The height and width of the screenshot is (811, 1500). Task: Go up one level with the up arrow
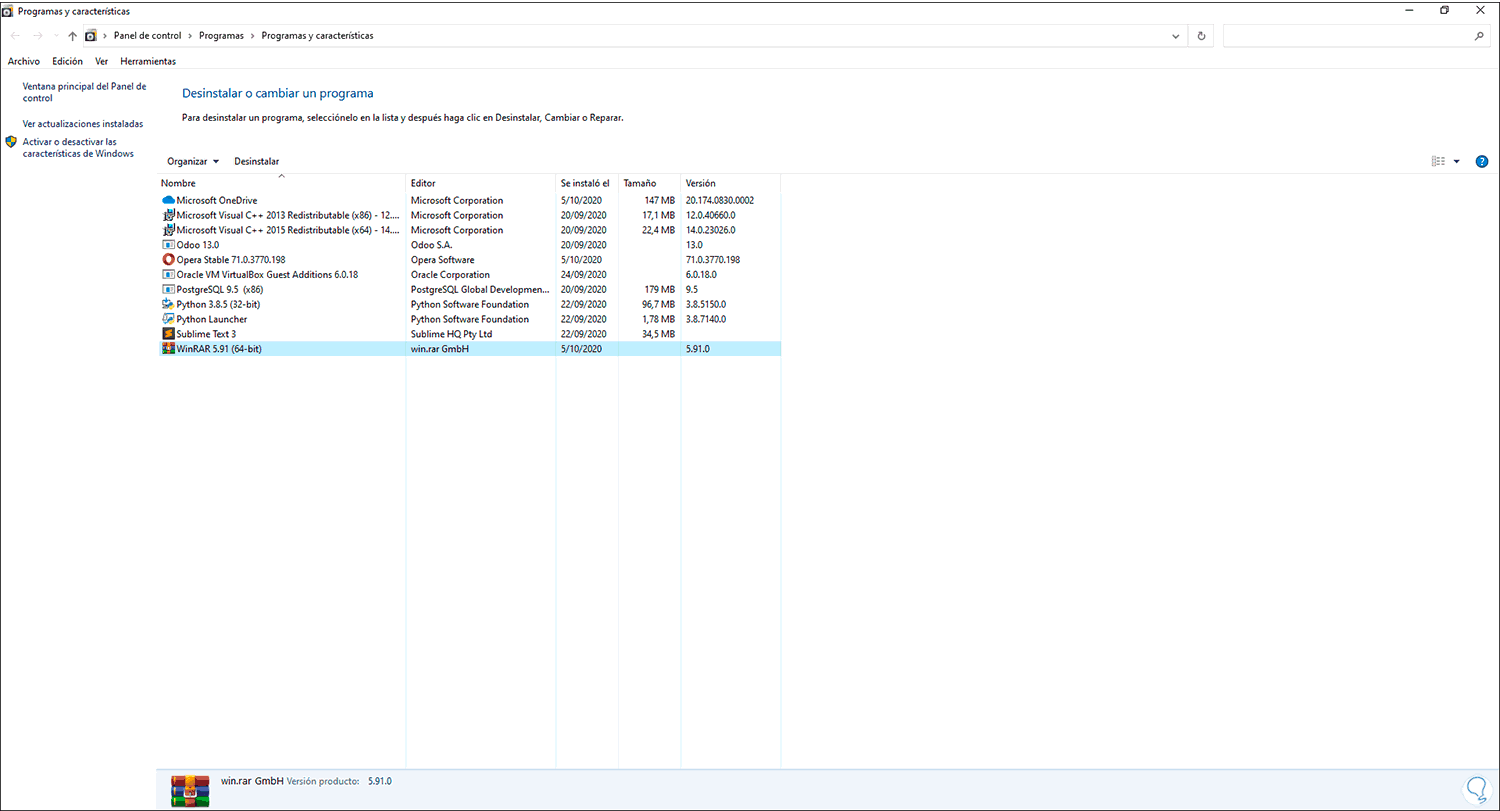pyautogui.click(x=72, y=36)
